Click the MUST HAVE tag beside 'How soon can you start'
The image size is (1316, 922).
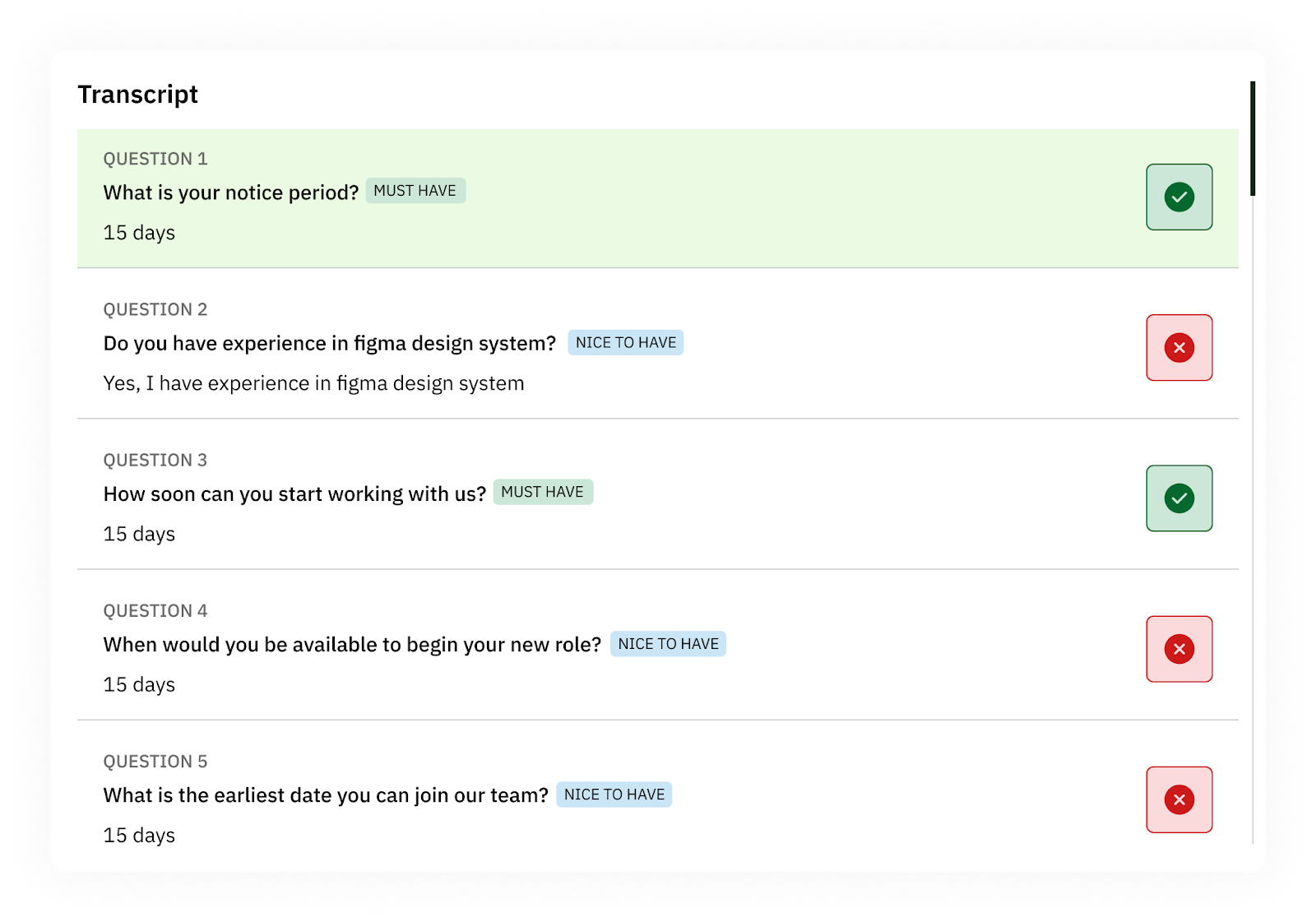coord(543,492)
